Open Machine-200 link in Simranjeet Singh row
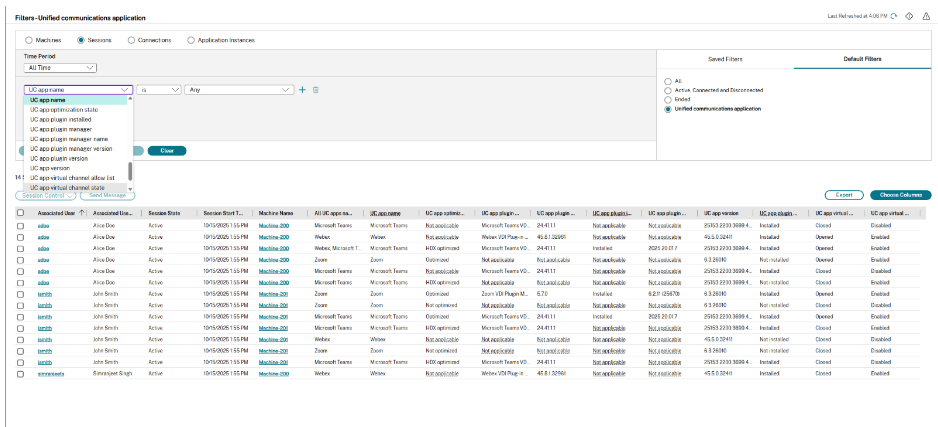The width and height of the screenshot is (938, 427). (x=274, y=374)
